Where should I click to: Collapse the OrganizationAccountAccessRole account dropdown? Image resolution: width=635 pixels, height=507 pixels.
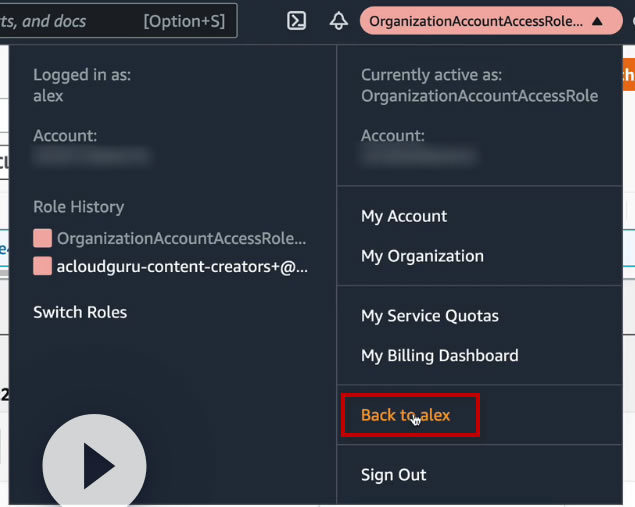pyautogui.click(x=483, y=20)
